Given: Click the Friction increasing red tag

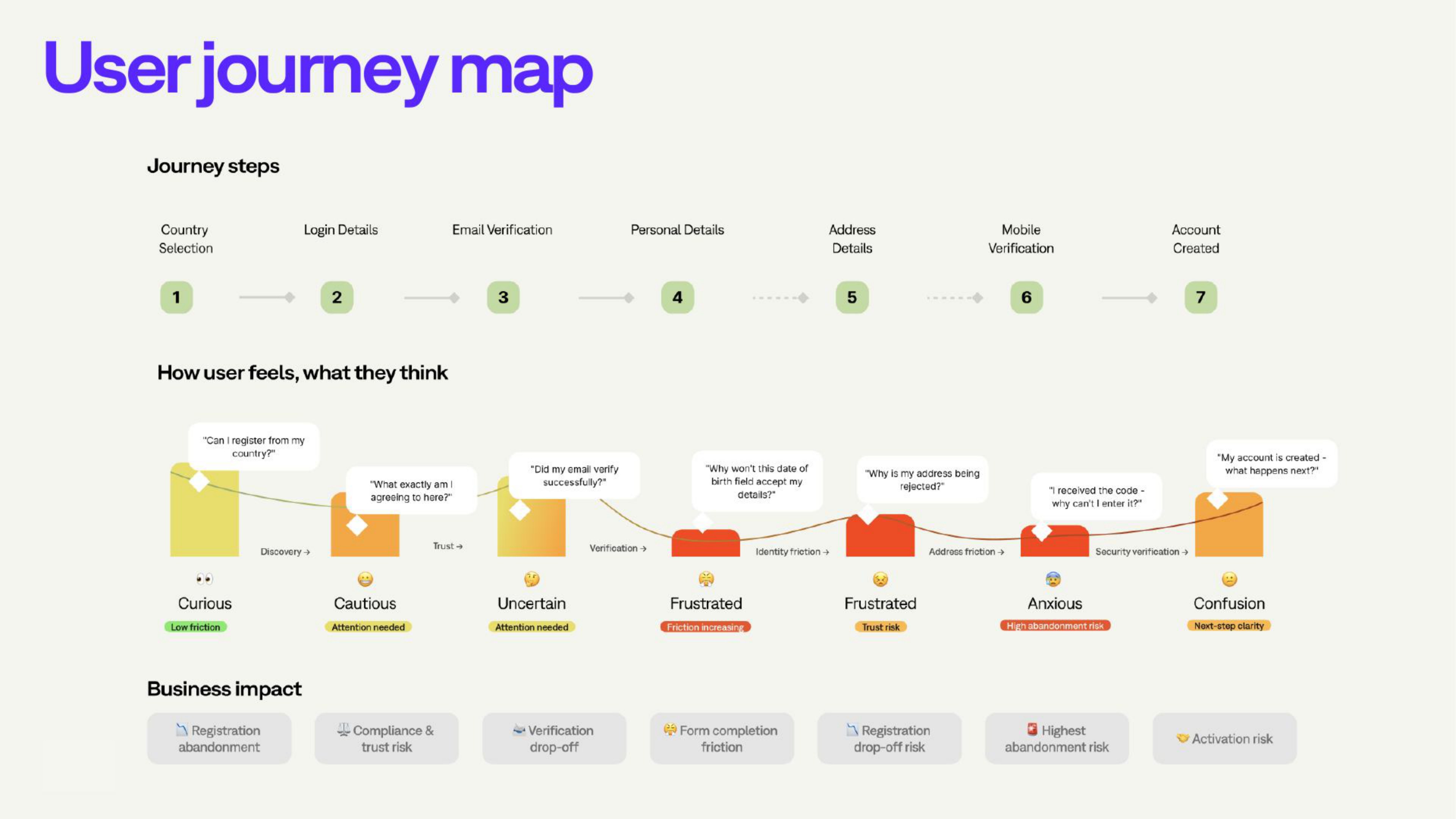Looking at the screenshot, I should (705, 627).
